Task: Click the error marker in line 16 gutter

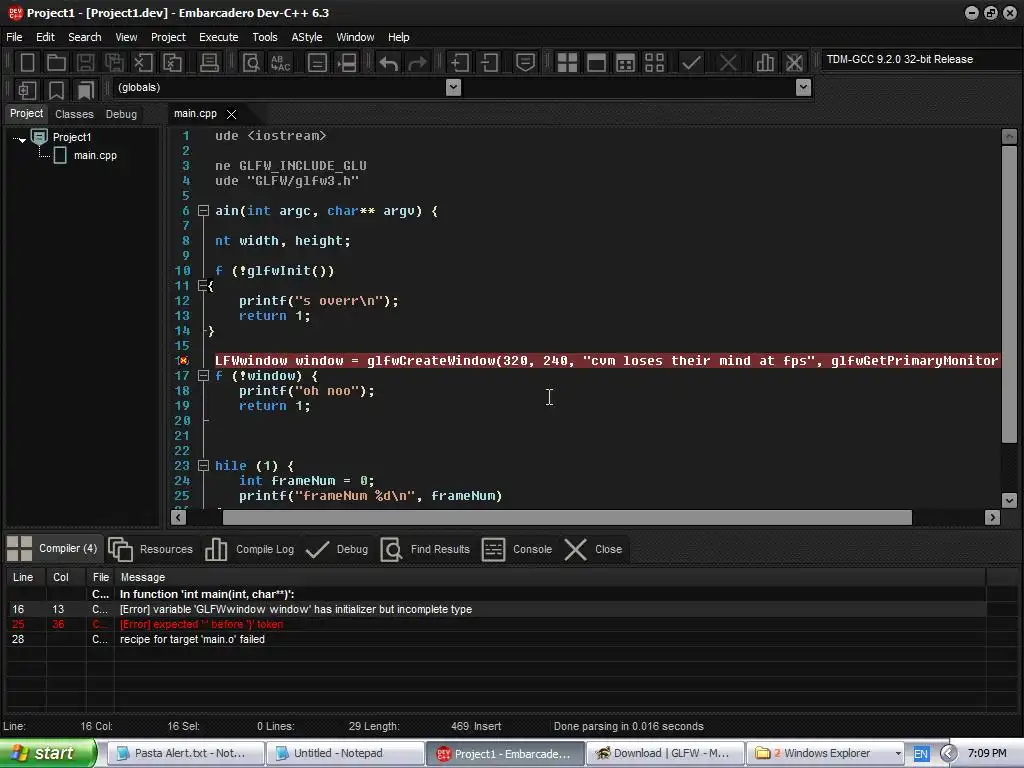Action: [184, 360]
